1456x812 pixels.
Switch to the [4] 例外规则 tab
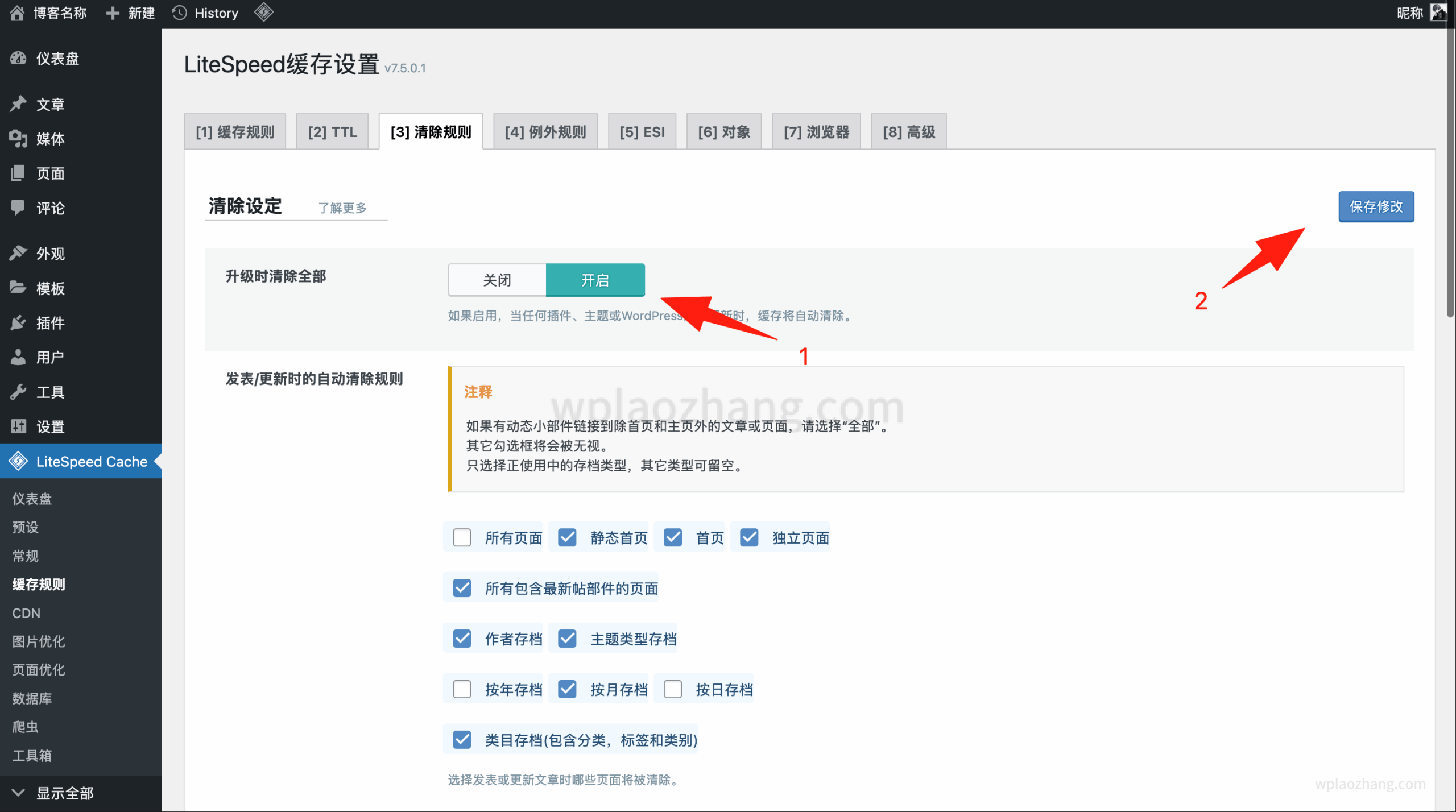point(545,132)
